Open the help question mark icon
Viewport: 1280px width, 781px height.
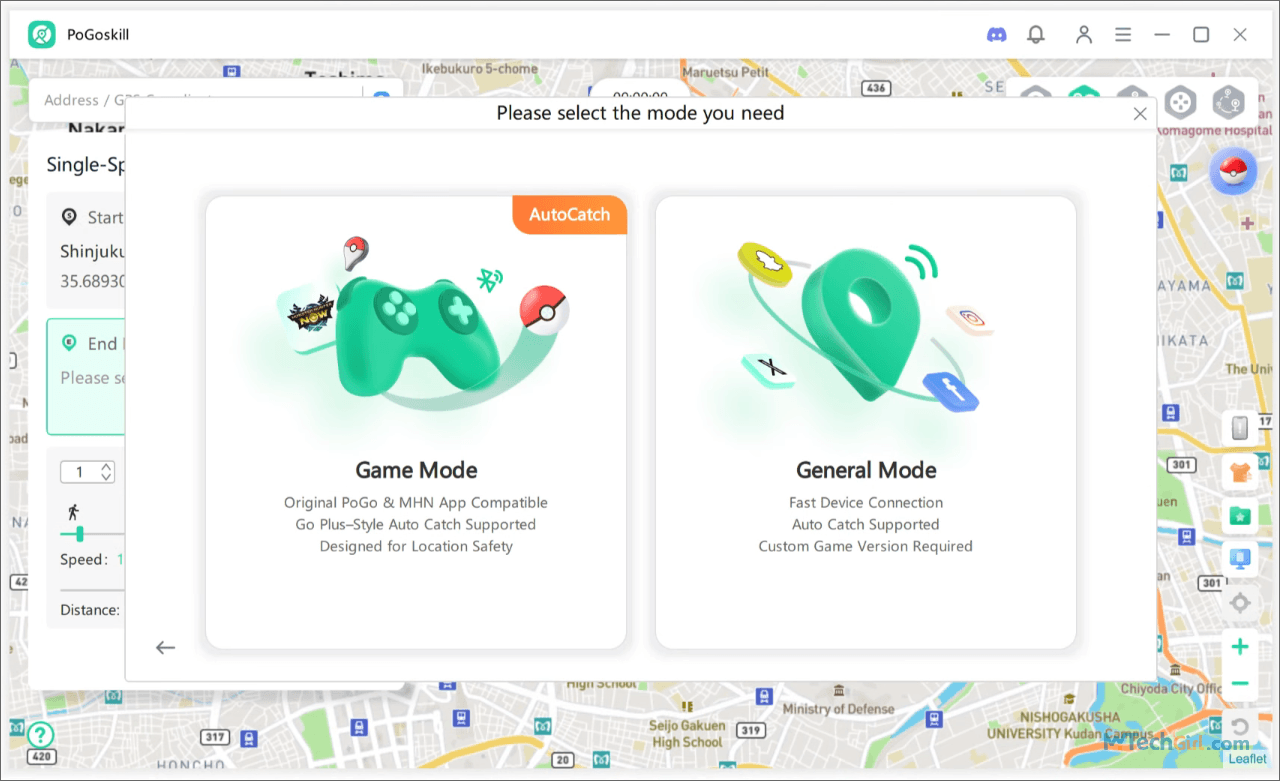point(41,735)
